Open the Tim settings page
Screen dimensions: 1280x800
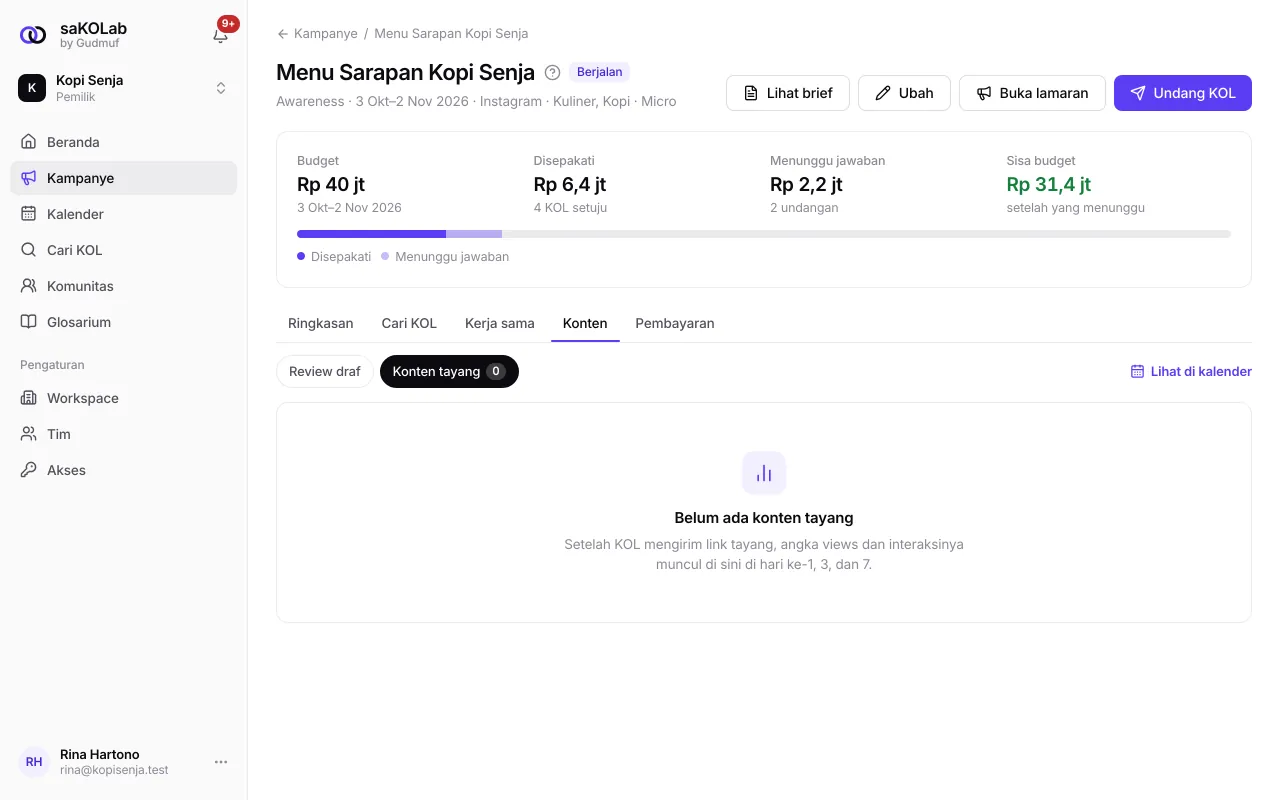click(x=124, y=434)
